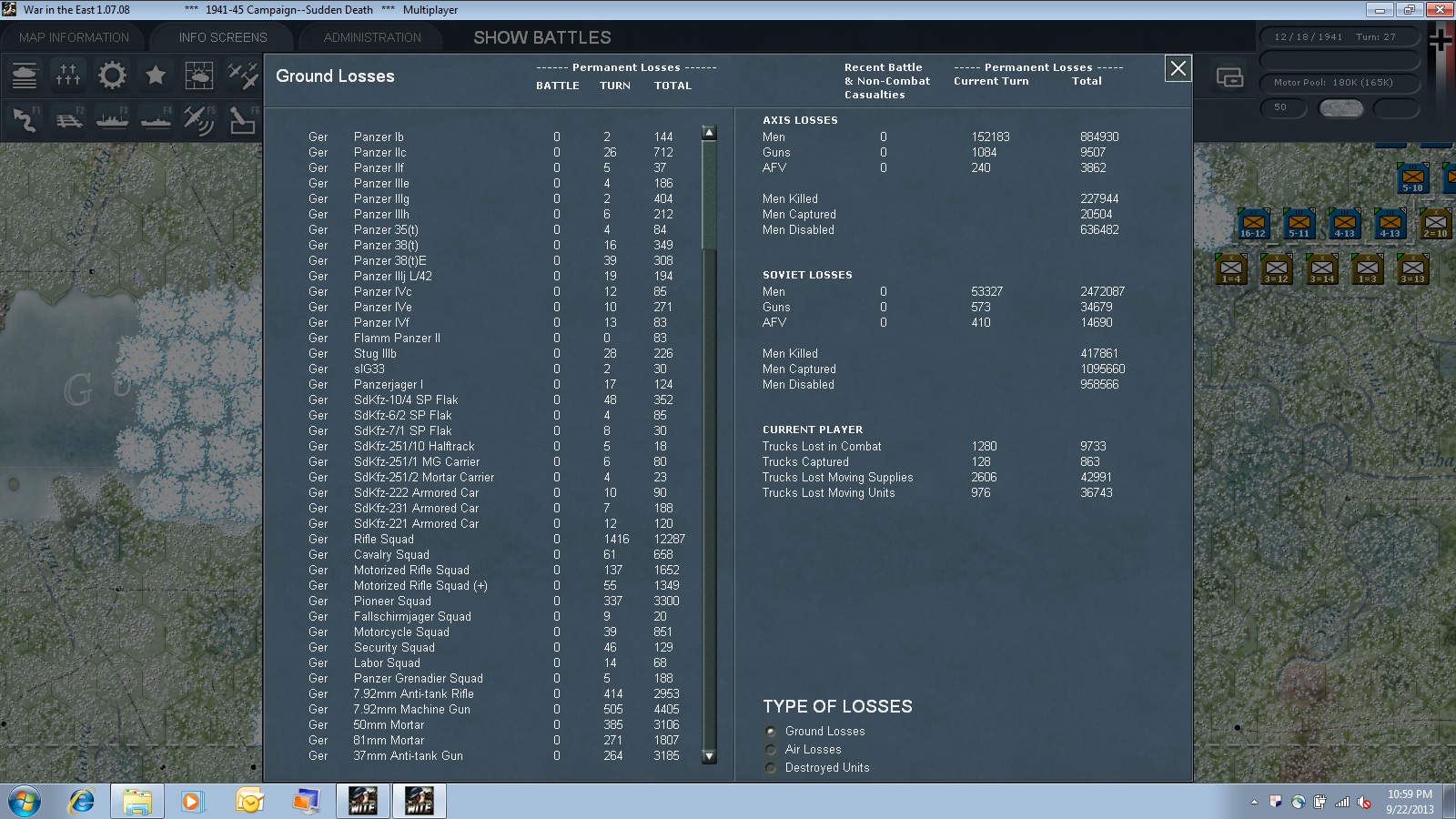The height and width of the screenshot is (819, 1456).
Task: Select the 1=3 tan unit counter
Action: point(1367,269)
